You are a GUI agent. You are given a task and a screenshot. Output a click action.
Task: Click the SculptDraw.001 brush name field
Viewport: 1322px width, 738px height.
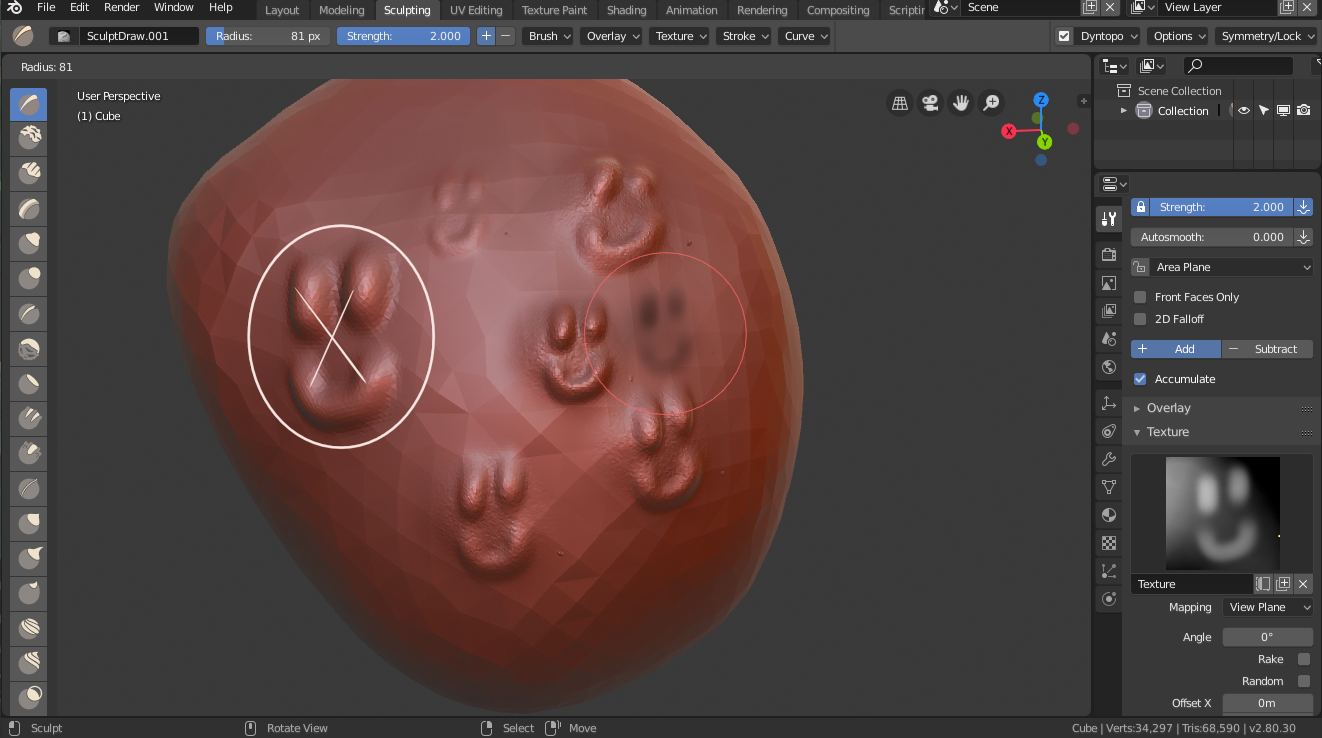click(138, 36)
